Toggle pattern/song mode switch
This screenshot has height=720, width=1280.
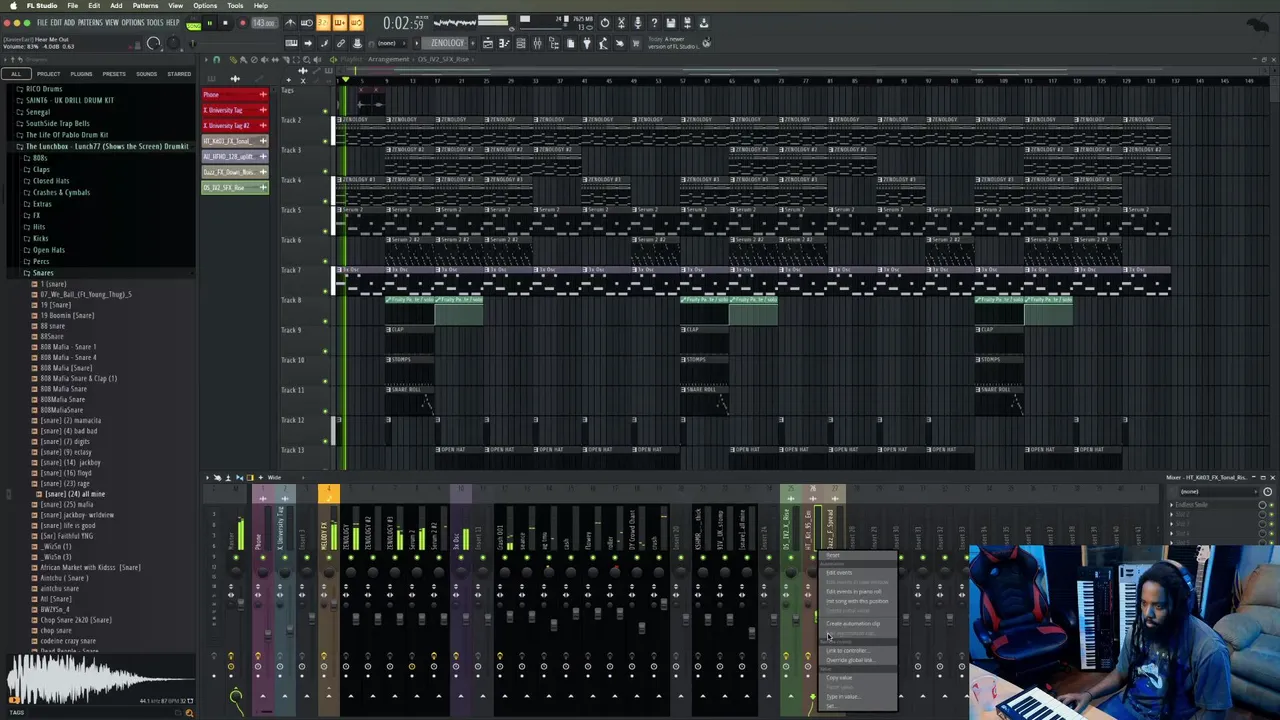tap(193, 22)
